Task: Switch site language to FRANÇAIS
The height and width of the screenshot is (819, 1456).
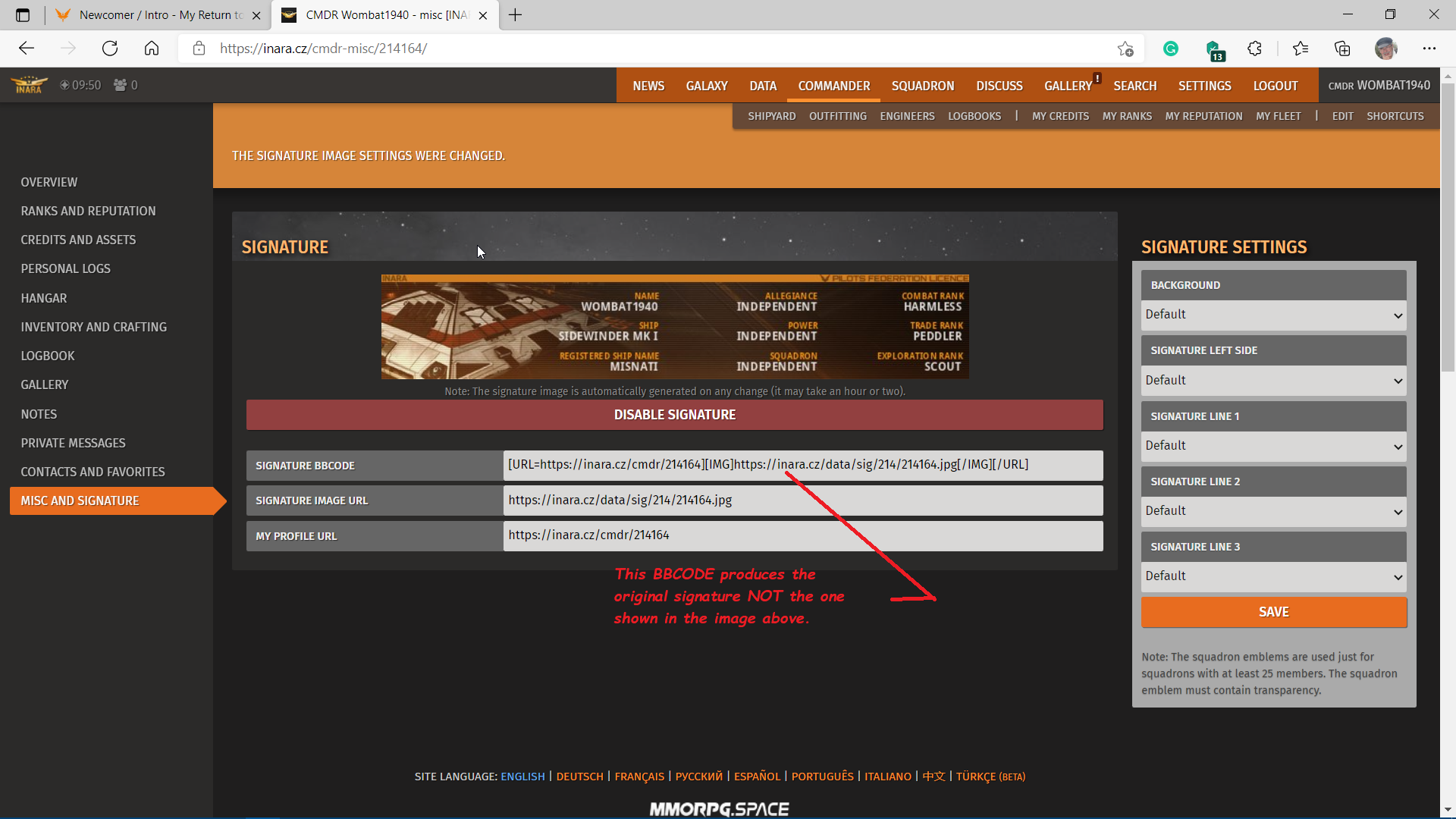Action: pos(639,777)
